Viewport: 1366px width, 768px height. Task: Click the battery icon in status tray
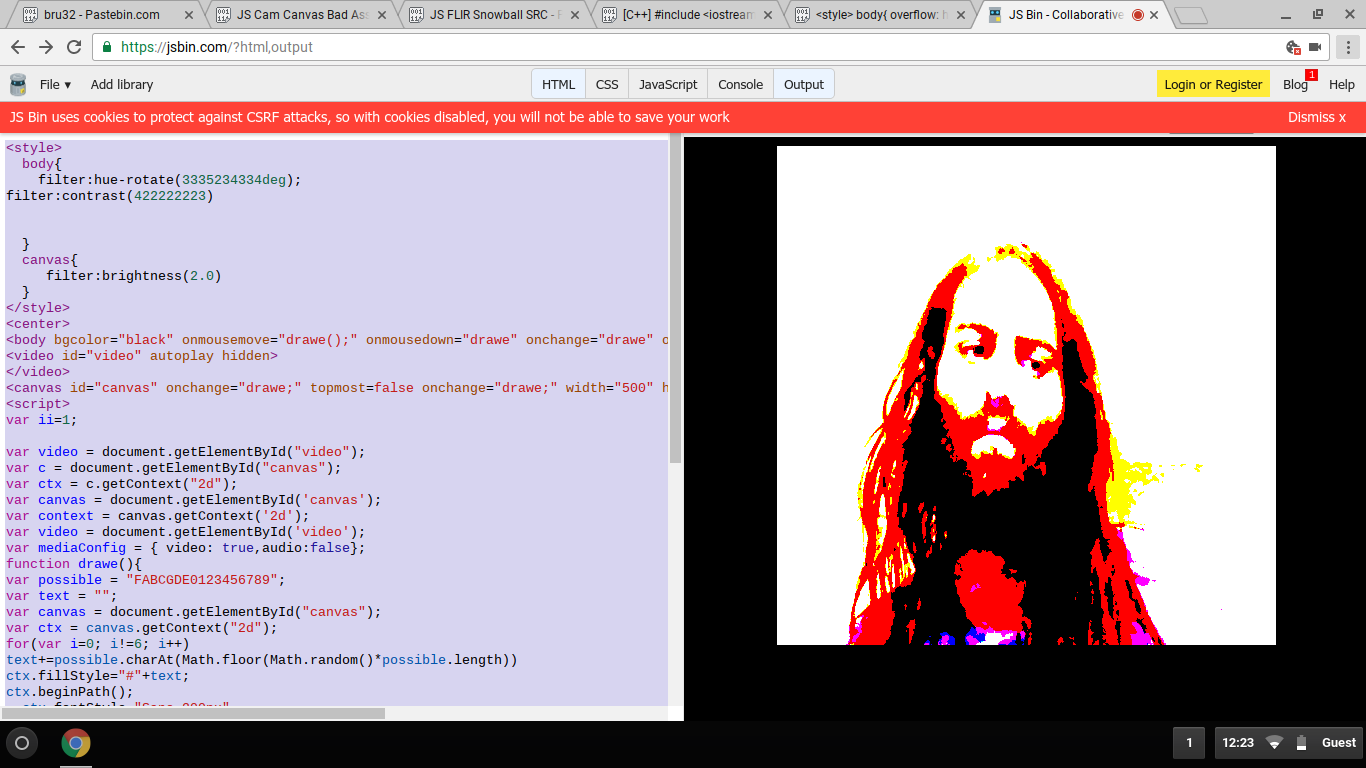click(x=1301, y=743)
